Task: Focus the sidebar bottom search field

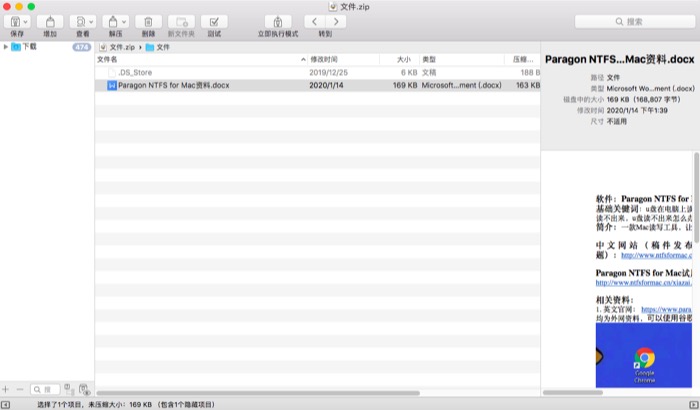Action: 45,389
